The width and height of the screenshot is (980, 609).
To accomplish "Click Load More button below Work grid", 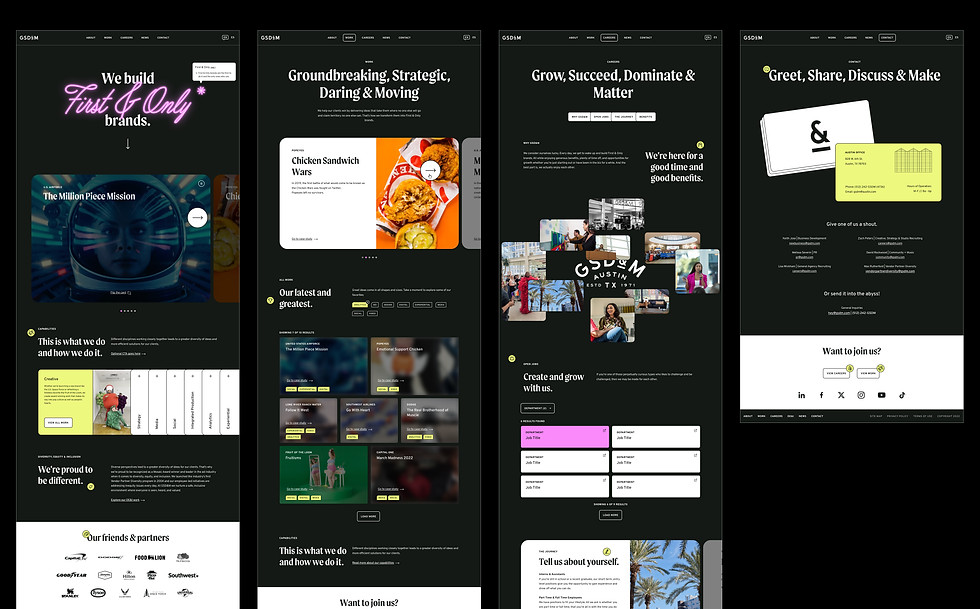I will [369, 516].
